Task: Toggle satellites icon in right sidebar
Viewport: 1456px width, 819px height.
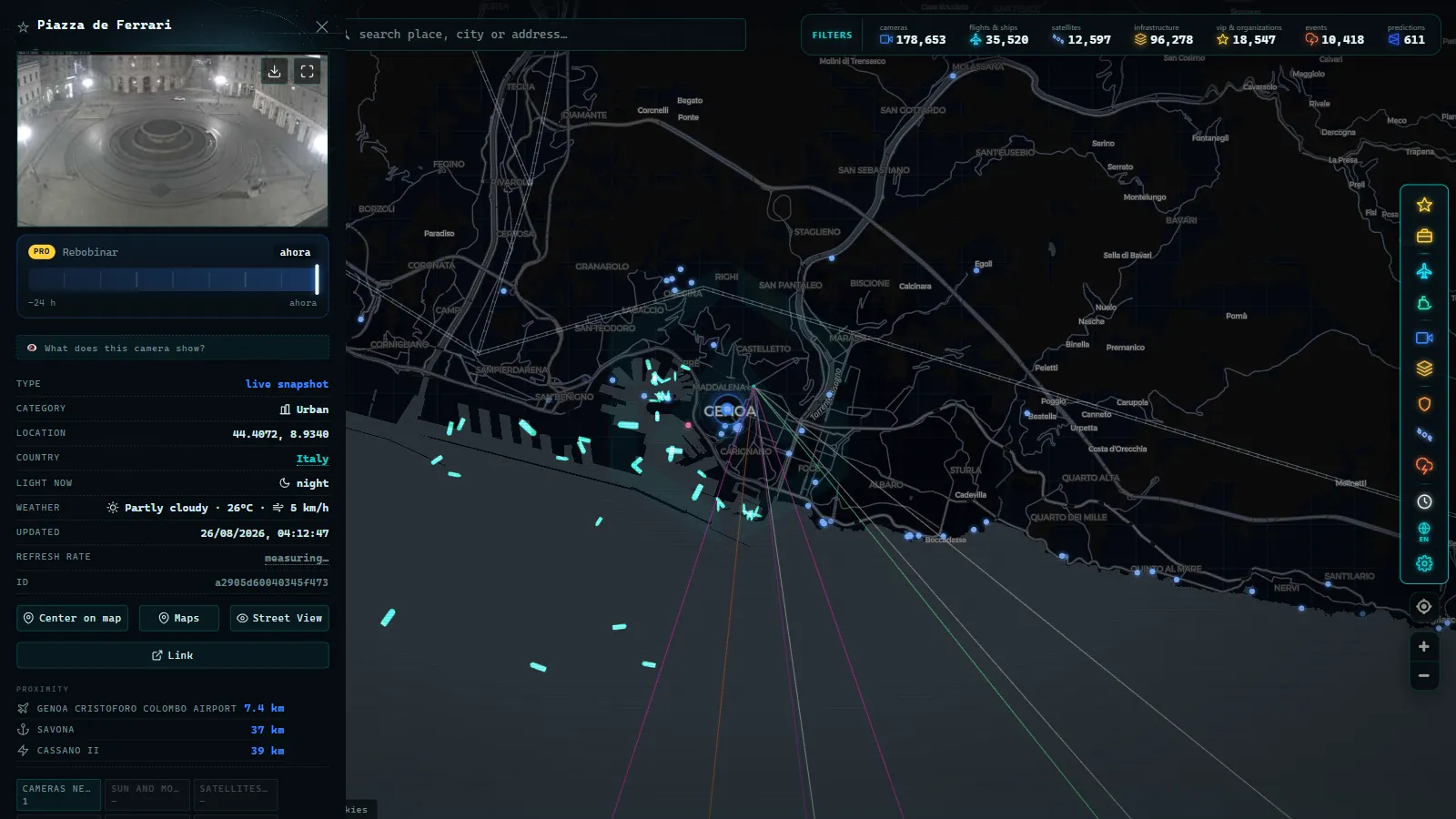Action: pos(1424,435)
